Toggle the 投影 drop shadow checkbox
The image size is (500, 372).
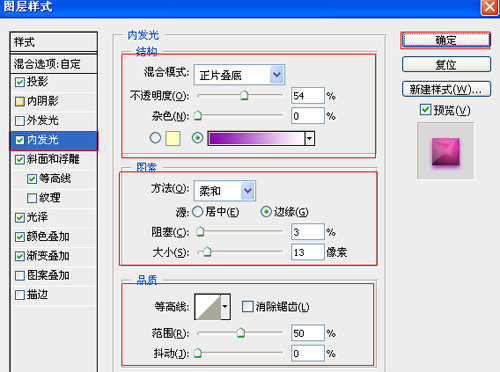(x=20, y=82)
